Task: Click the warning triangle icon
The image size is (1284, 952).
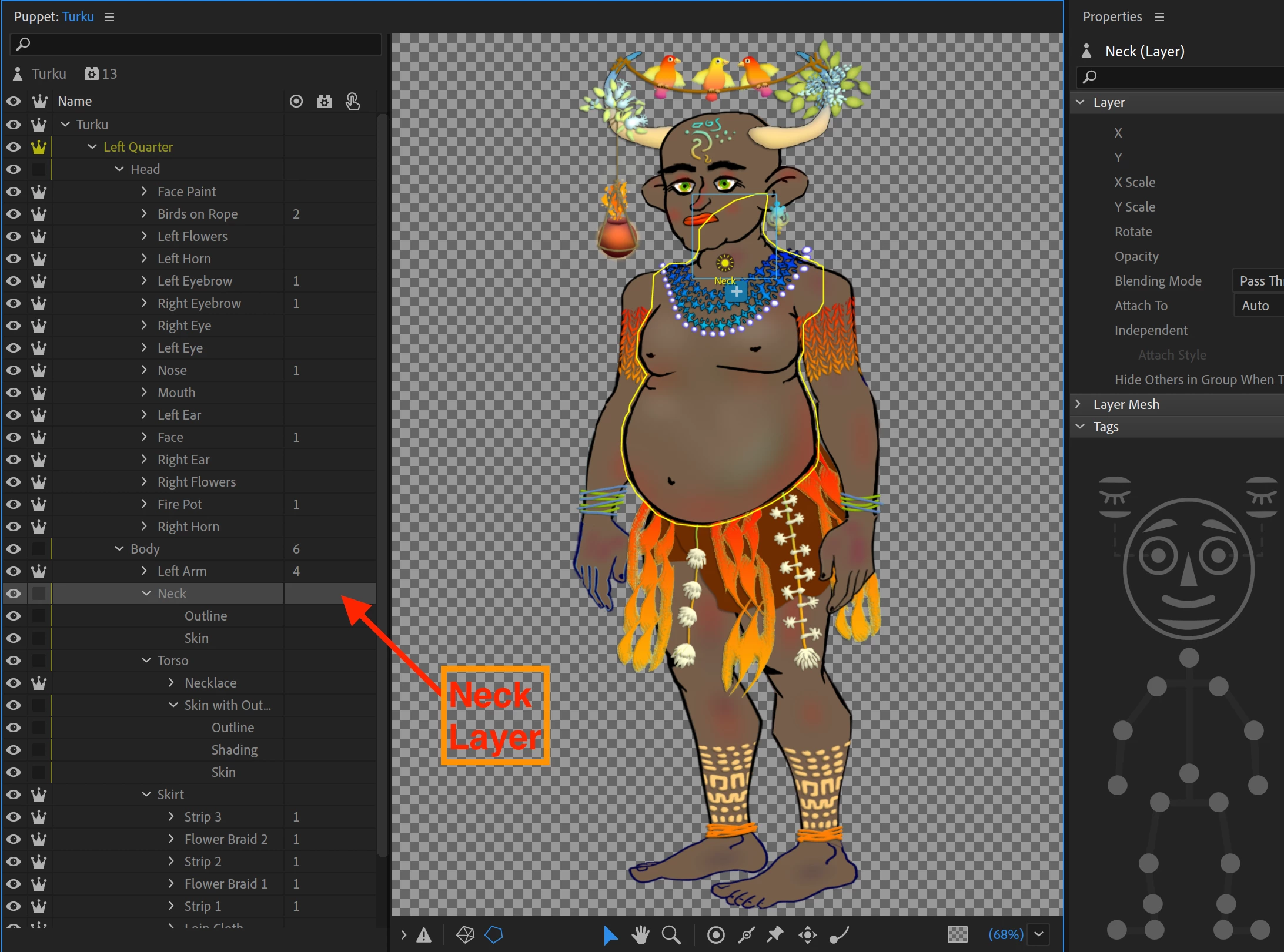Action: click(424, 935)
